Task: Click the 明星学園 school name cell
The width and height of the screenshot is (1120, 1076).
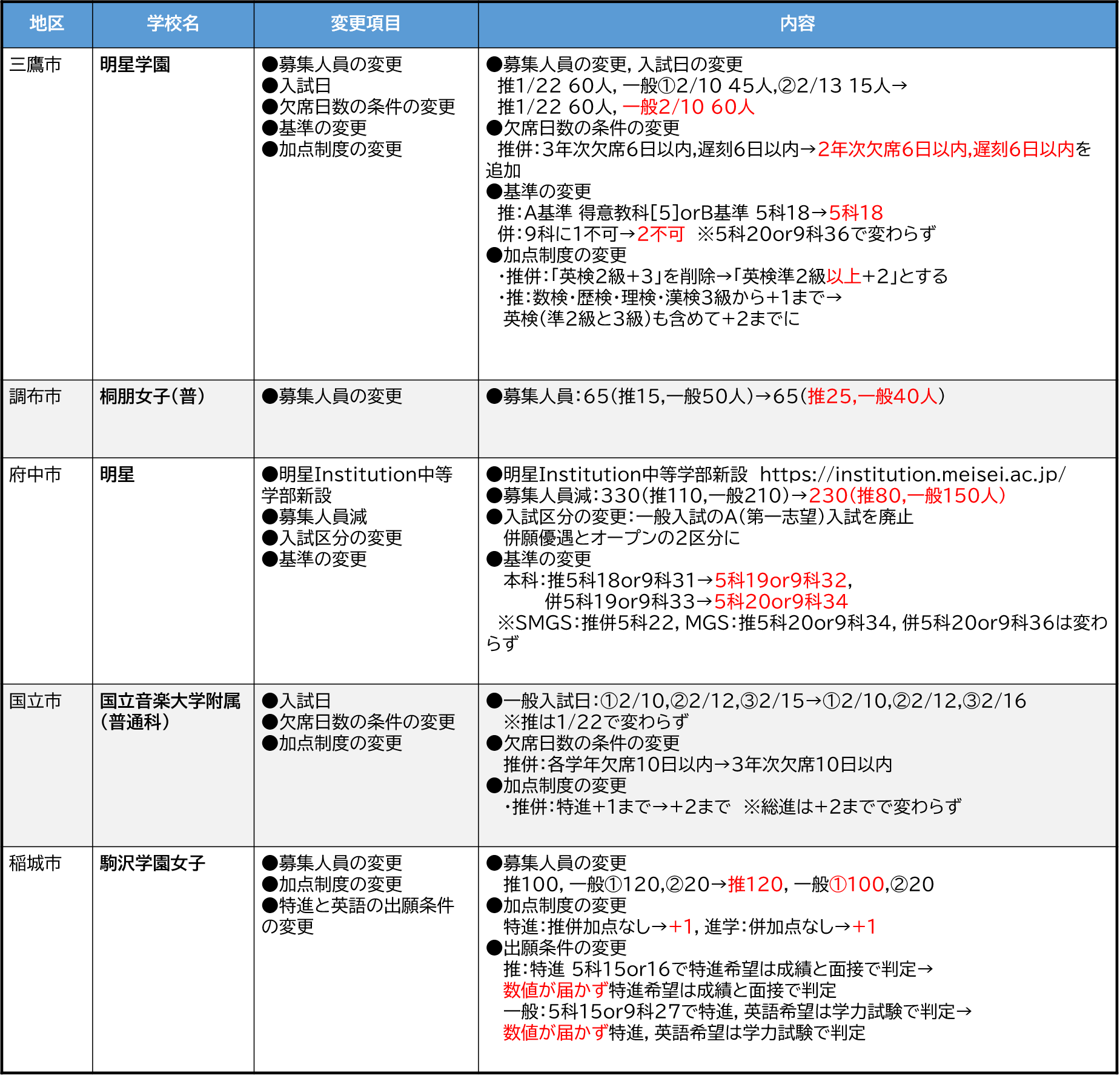Action: point(135,65)
